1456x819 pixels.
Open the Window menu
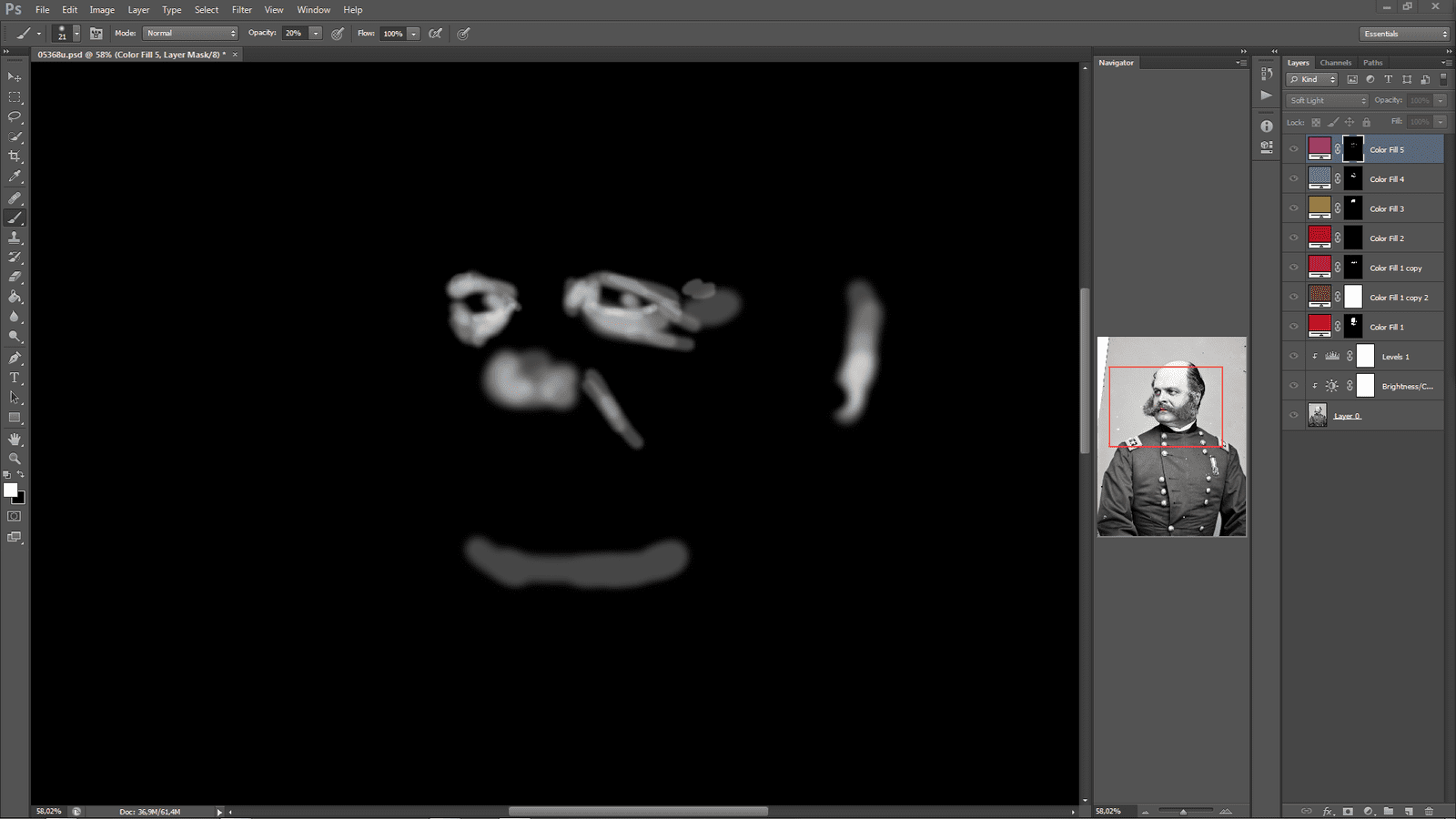[x=314, y=10]
